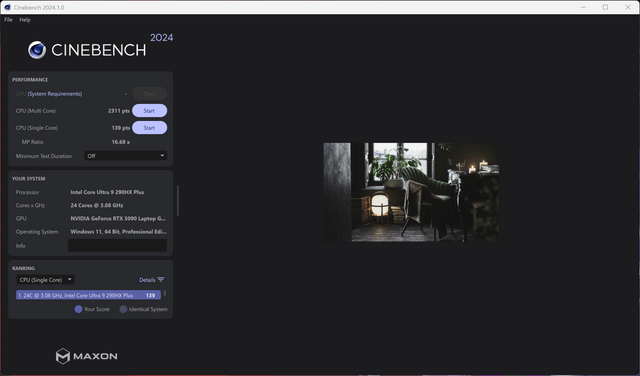The width and height of the screenshot is (640, 376).
Task: Click the 2311 pts multi core score
Action: pos(119,111)
